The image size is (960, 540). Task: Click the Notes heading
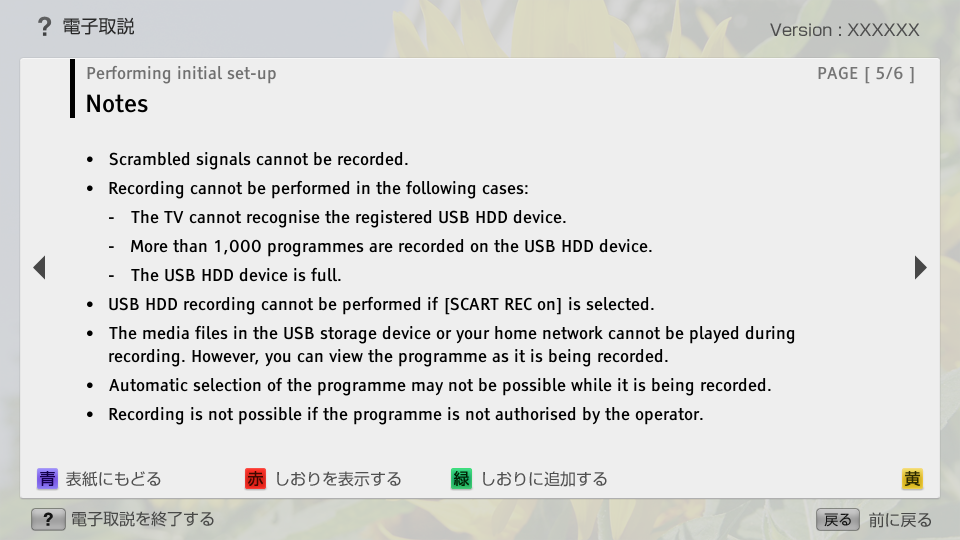click(x=117, y=104)
